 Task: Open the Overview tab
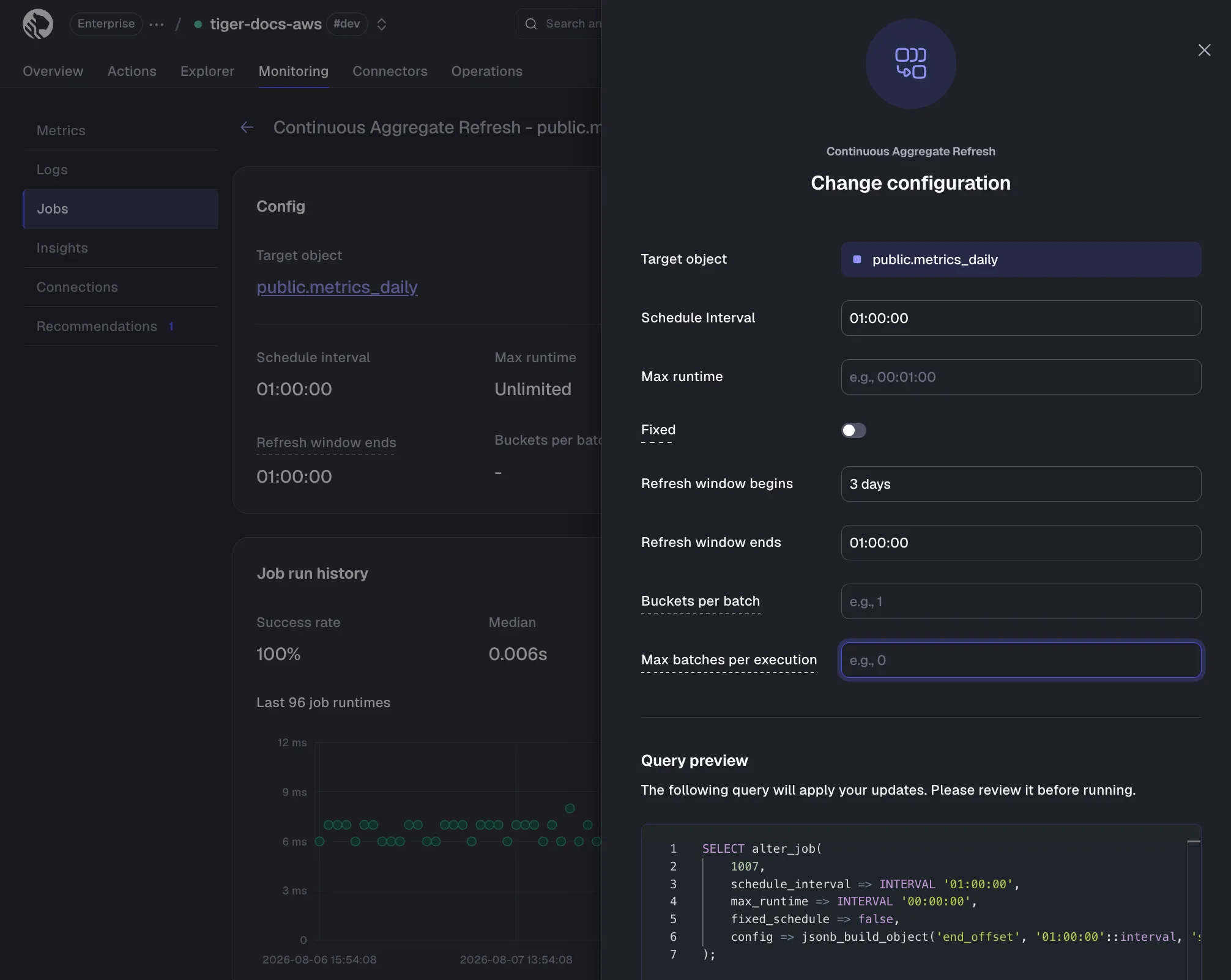tap(53, 71)
